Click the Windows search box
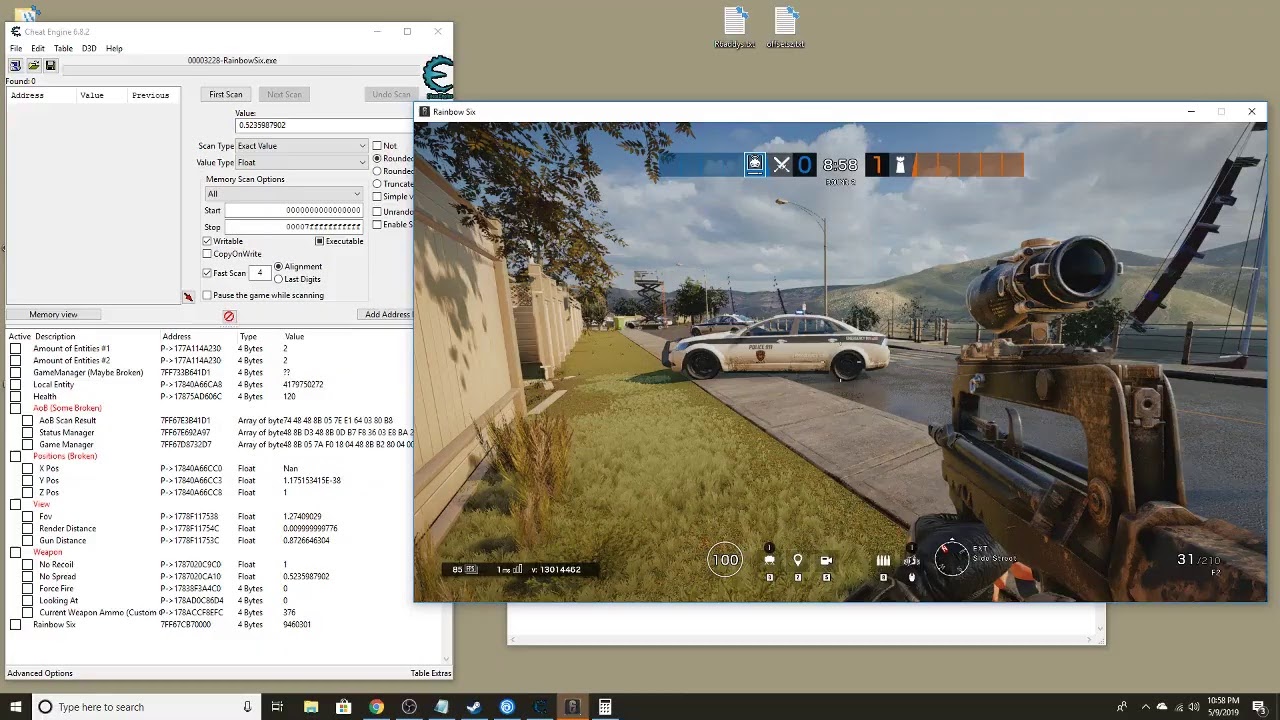The width and height of the screenshot is (1280, 720). [145, 707]
